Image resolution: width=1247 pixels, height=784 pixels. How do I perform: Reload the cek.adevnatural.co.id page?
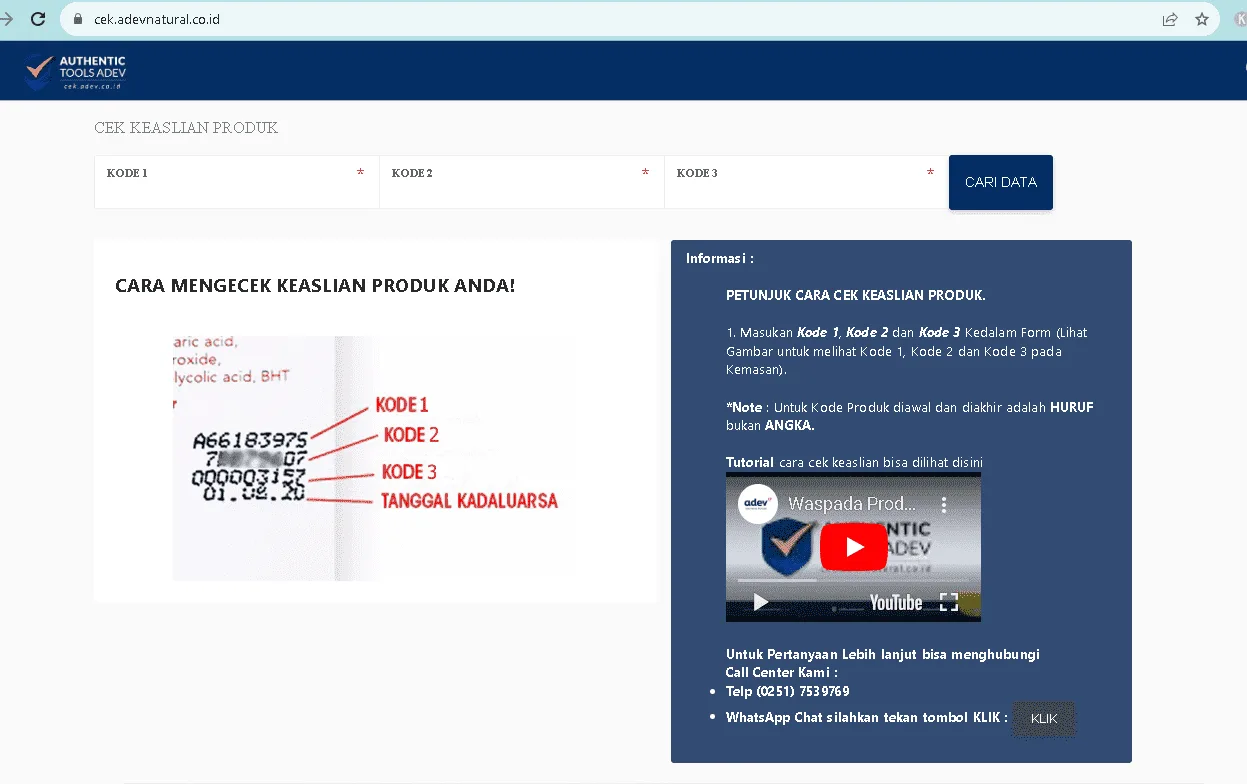pos(38,18)
